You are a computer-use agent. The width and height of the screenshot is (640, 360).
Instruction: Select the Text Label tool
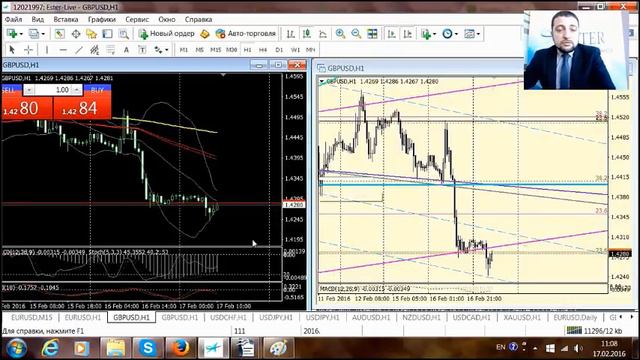pos(142,50)
